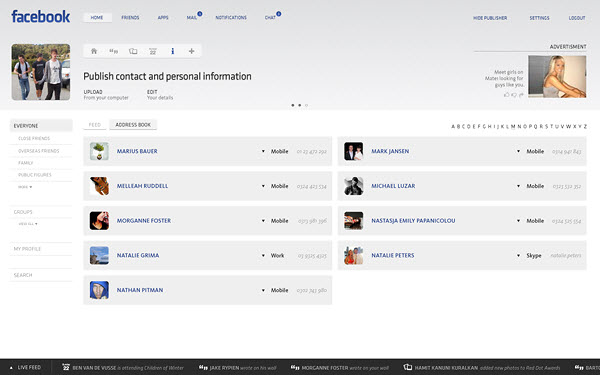Click quote icon beside Morganne Foster in live feed

coord(295,367)
